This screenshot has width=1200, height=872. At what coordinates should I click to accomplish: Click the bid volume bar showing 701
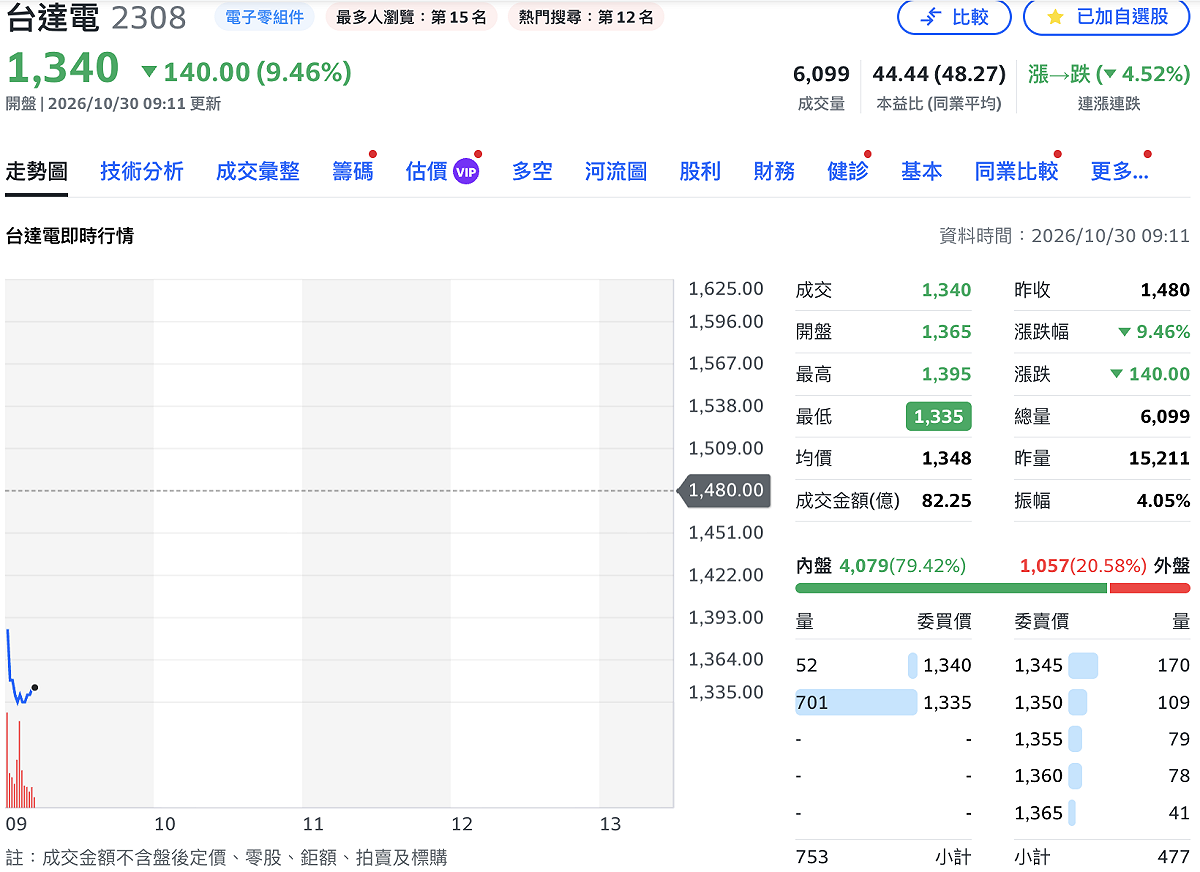coord(856,702)
